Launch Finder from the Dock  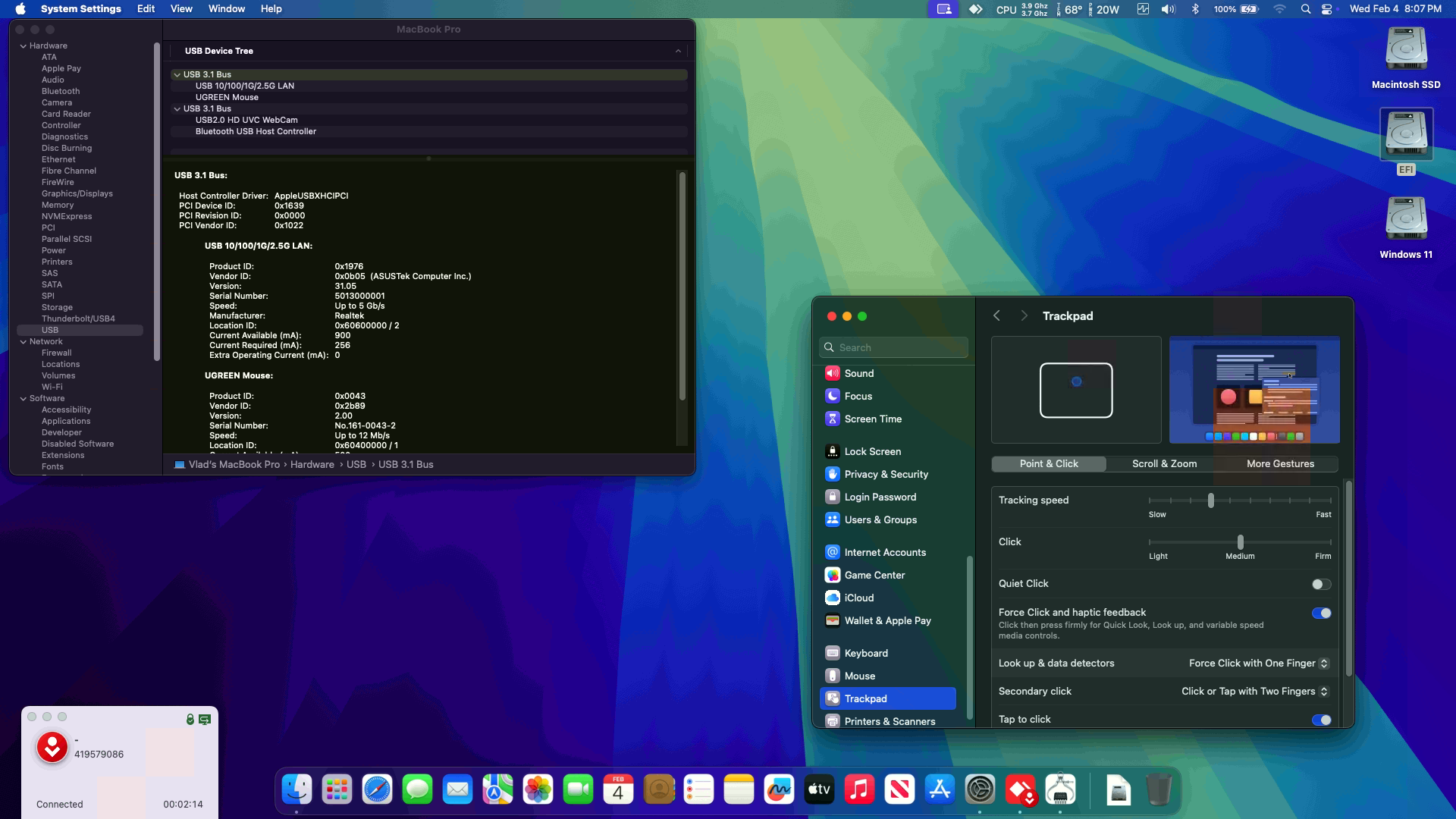point(297,789)
